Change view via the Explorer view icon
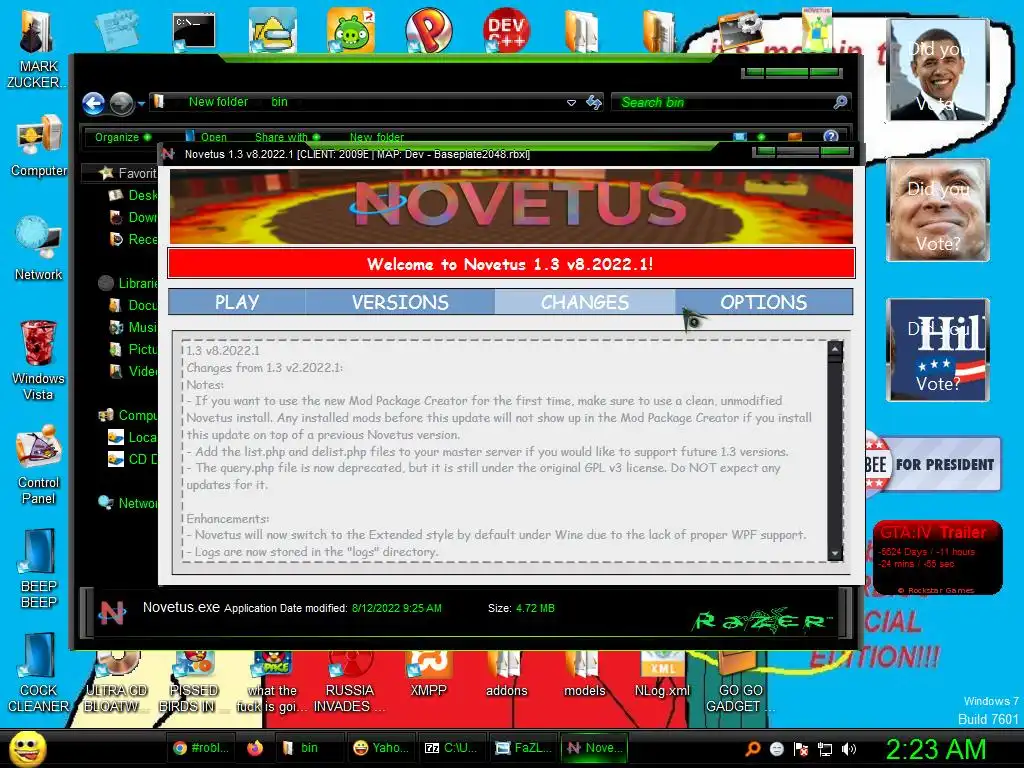The height and width of the screenshot is (768, 1024). (740, 136)
